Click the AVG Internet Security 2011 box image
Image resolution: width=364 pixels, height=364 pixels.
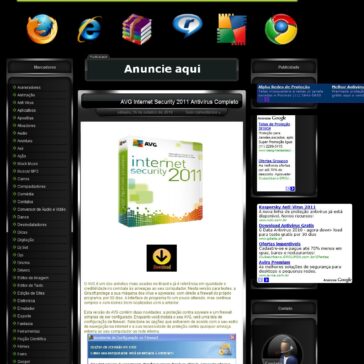[x=161, y=182]
